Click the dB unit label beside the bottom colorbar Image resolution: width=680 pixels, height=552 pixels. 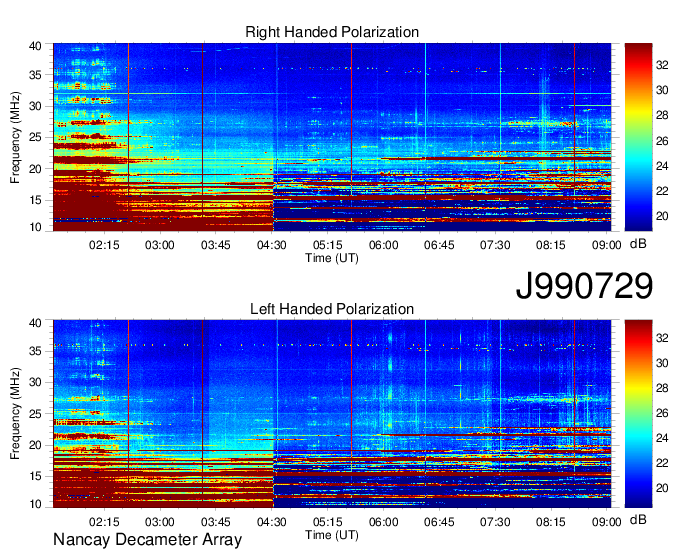(638, 520)
